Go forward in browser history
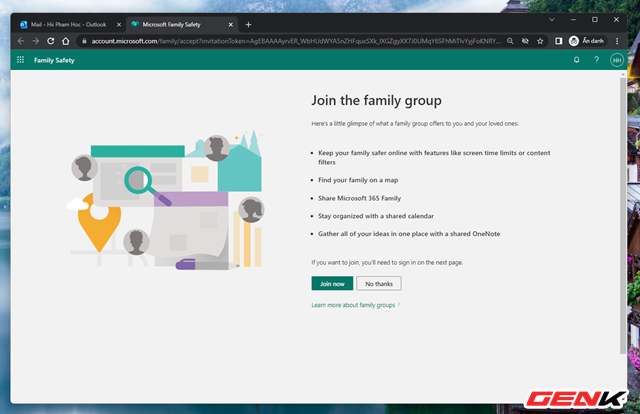 [36, 41]
